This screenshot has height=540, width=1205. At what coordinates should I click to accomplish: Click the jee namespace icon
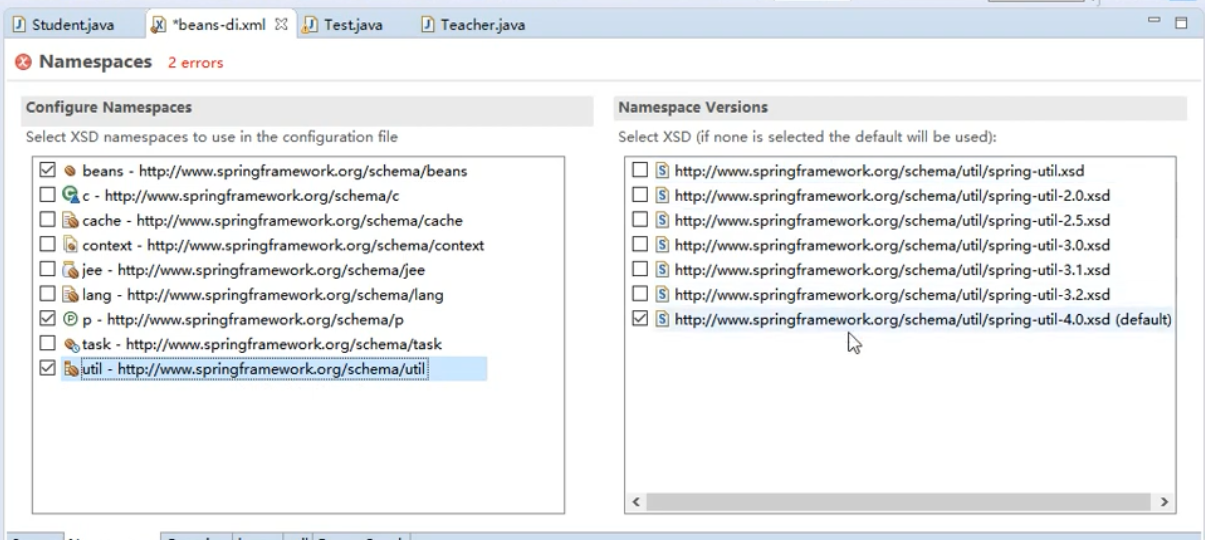(70, 270)
